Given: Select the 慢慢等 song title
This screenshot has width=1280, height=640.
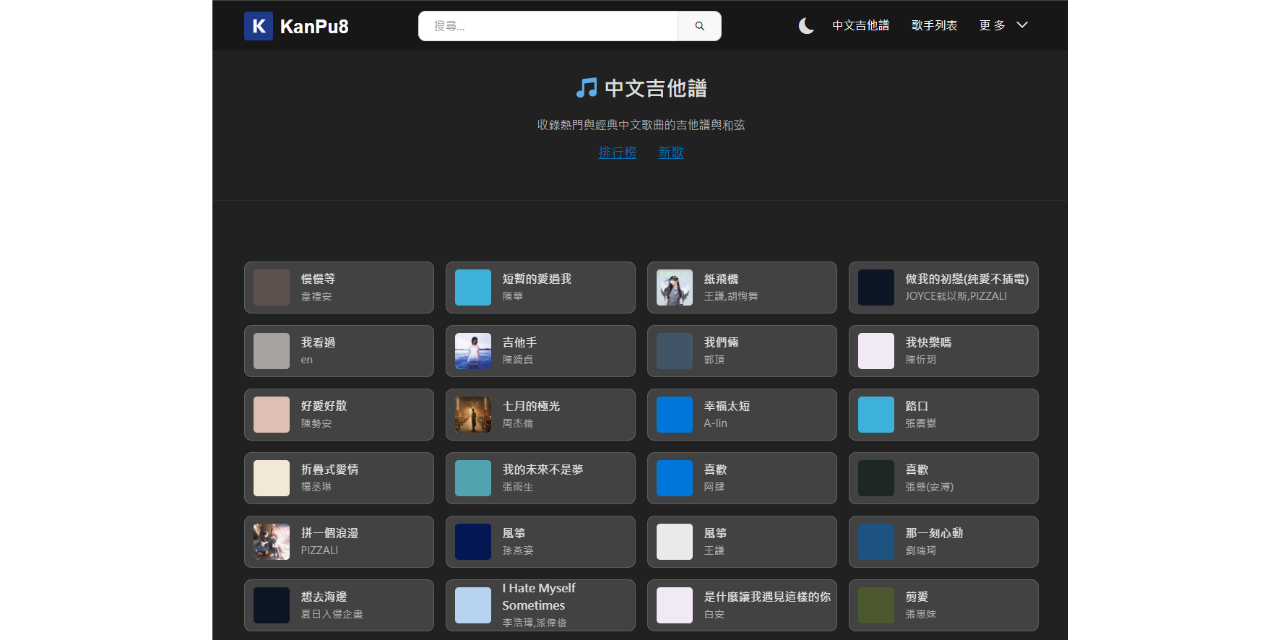Looking at the screenshot, I should (x=318, y=279).
